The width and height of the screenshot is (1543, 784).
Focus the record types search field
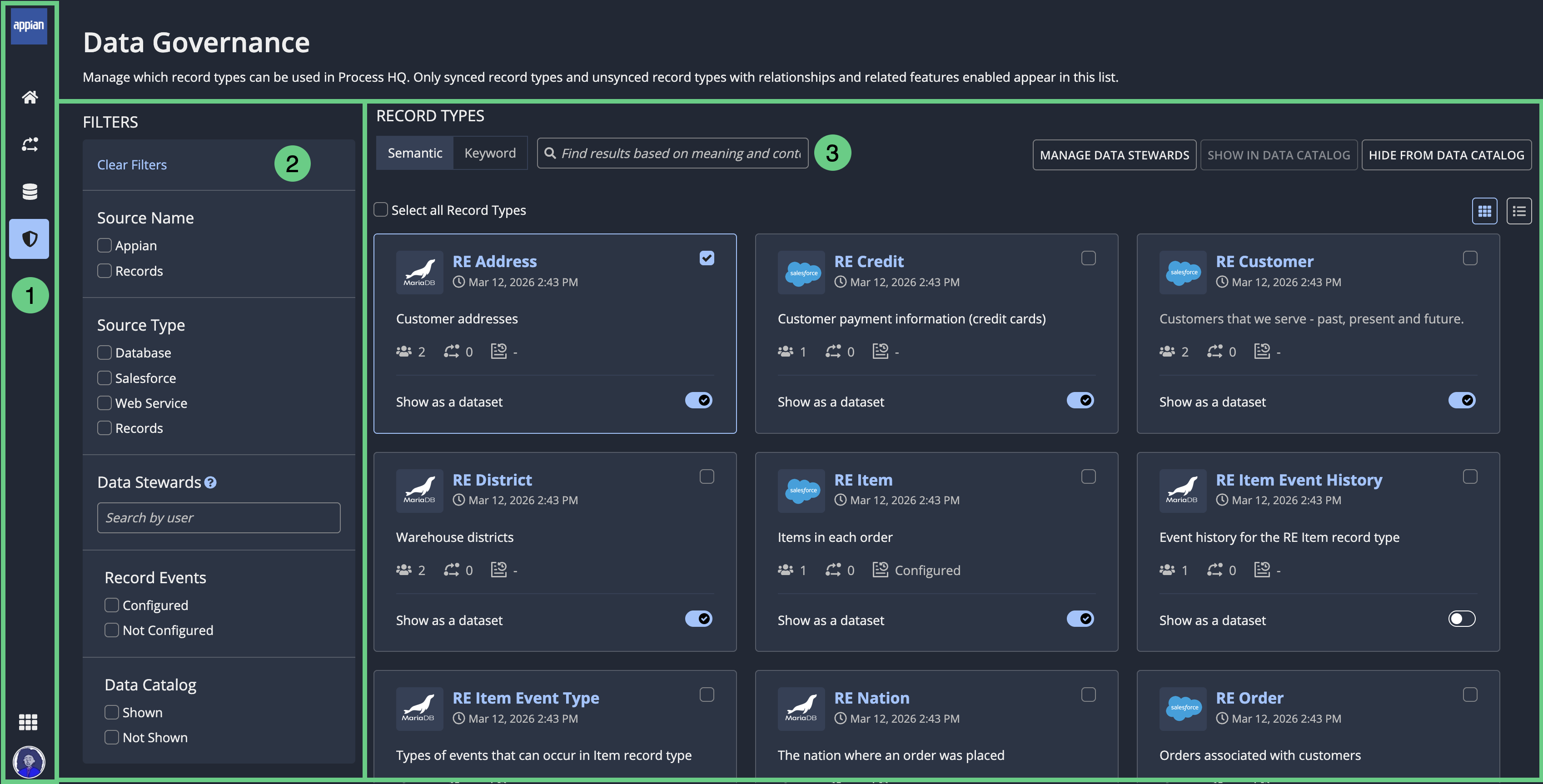pos(672,154)
